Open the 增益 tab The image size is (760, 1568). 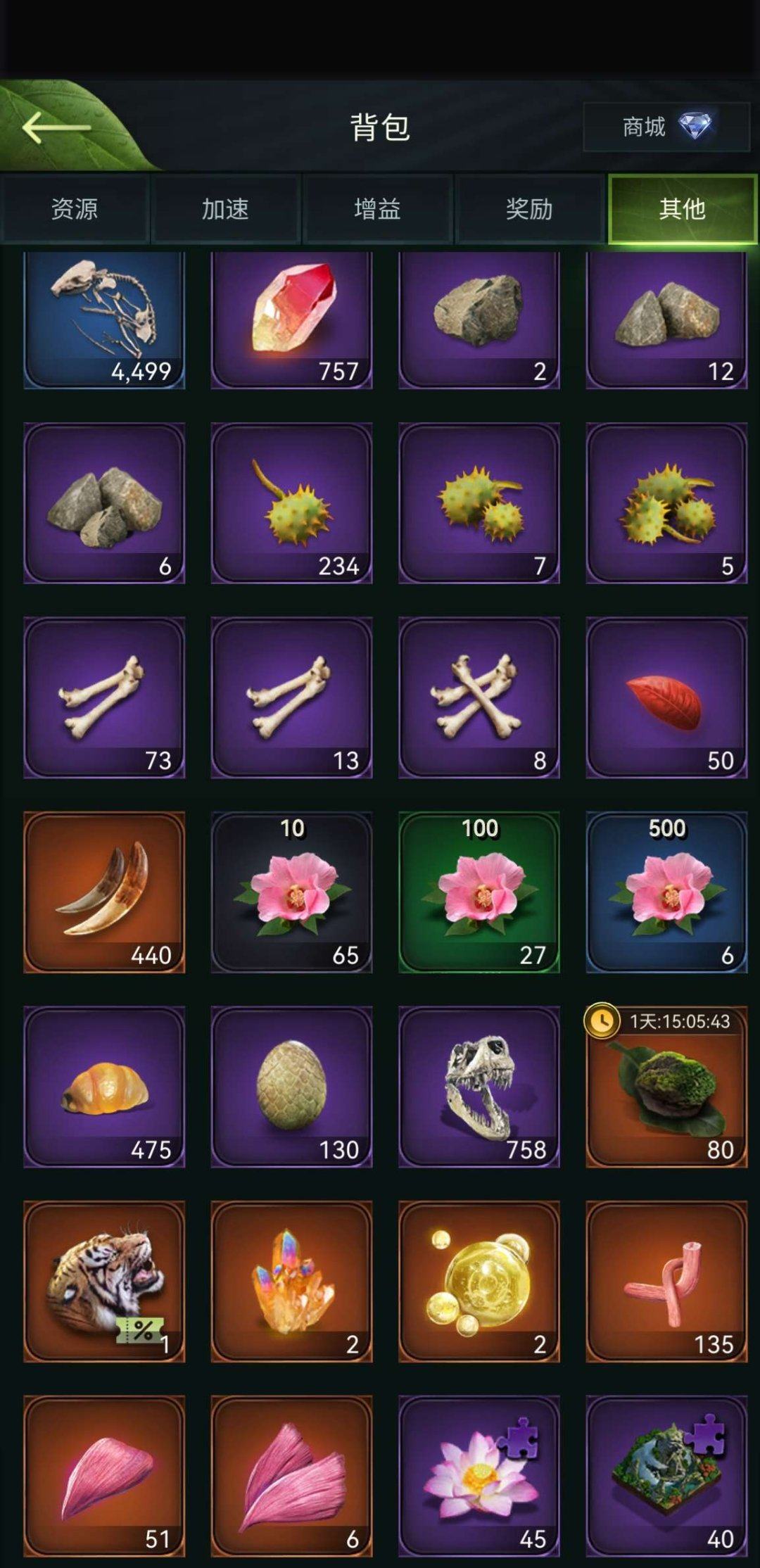coord(377,209)
